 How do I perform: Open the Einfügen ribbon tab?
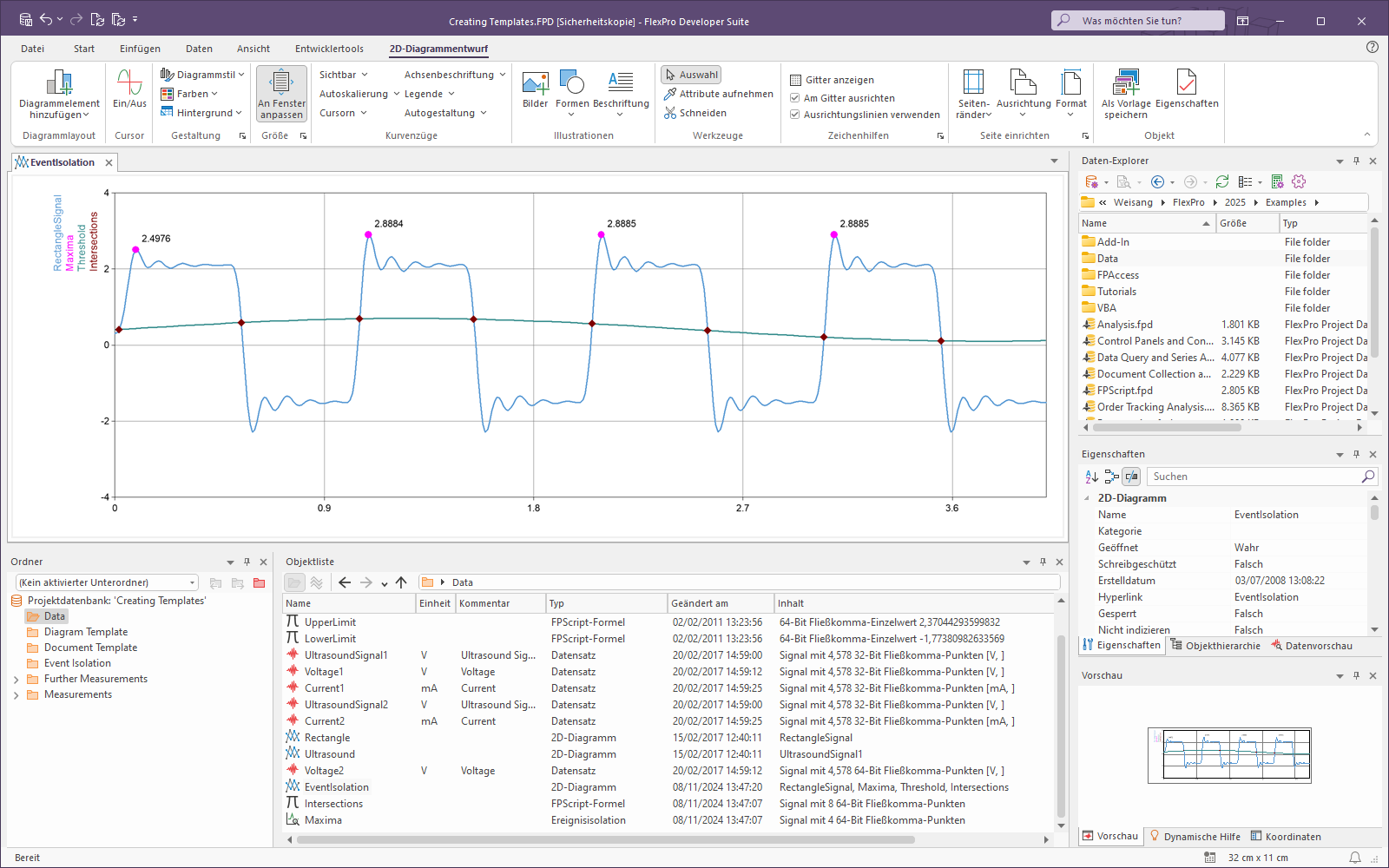point(140,49)
